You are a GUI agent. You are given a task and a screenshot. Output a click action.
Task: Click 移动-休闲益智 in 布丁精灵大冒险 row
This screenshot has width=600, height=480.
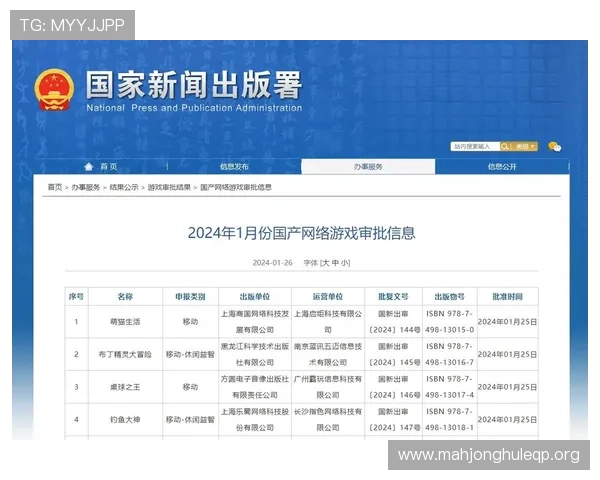pos(190,354)
